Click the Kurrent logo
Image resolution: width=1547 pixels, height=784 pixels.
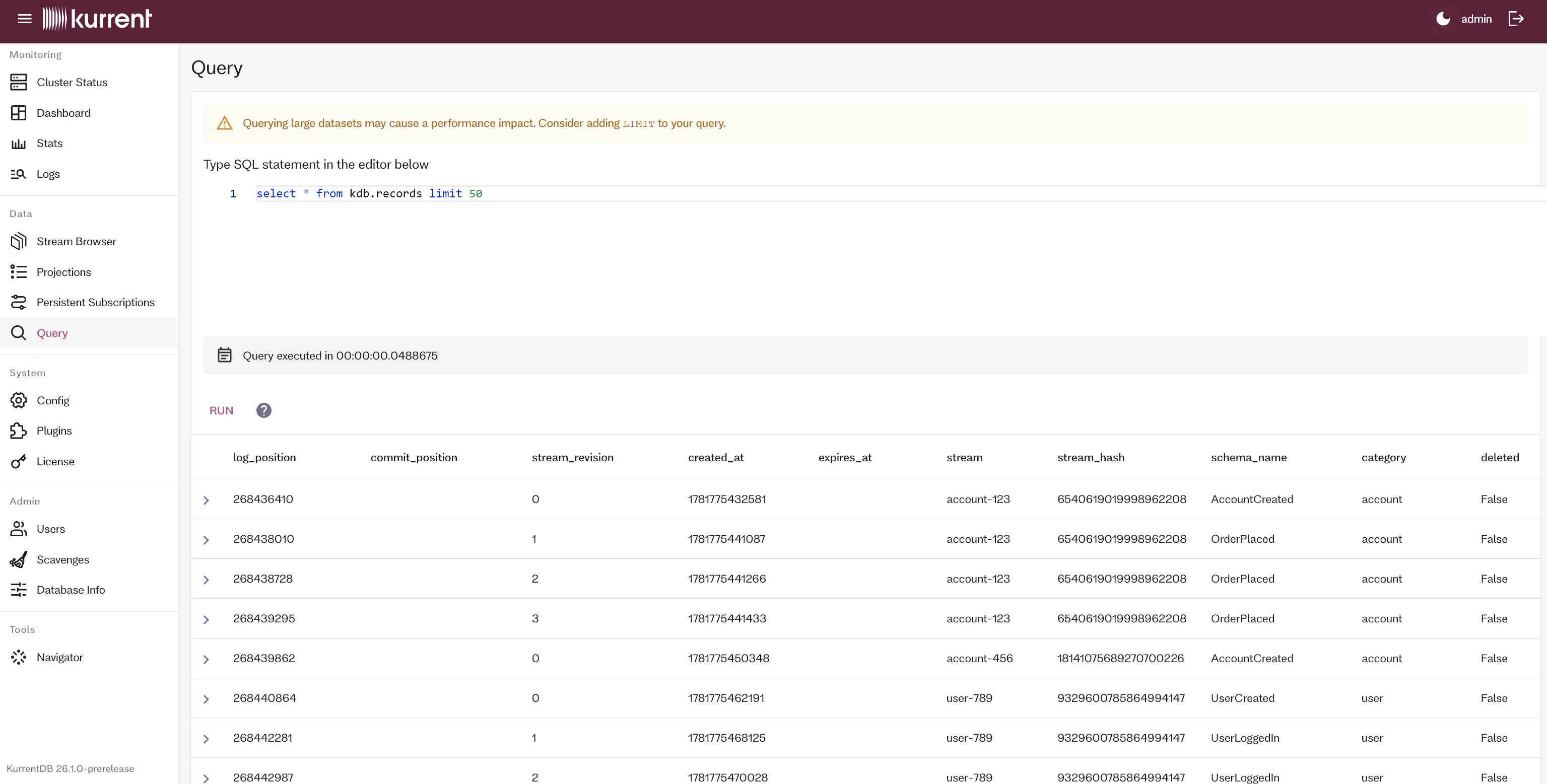tap(97, 19)
